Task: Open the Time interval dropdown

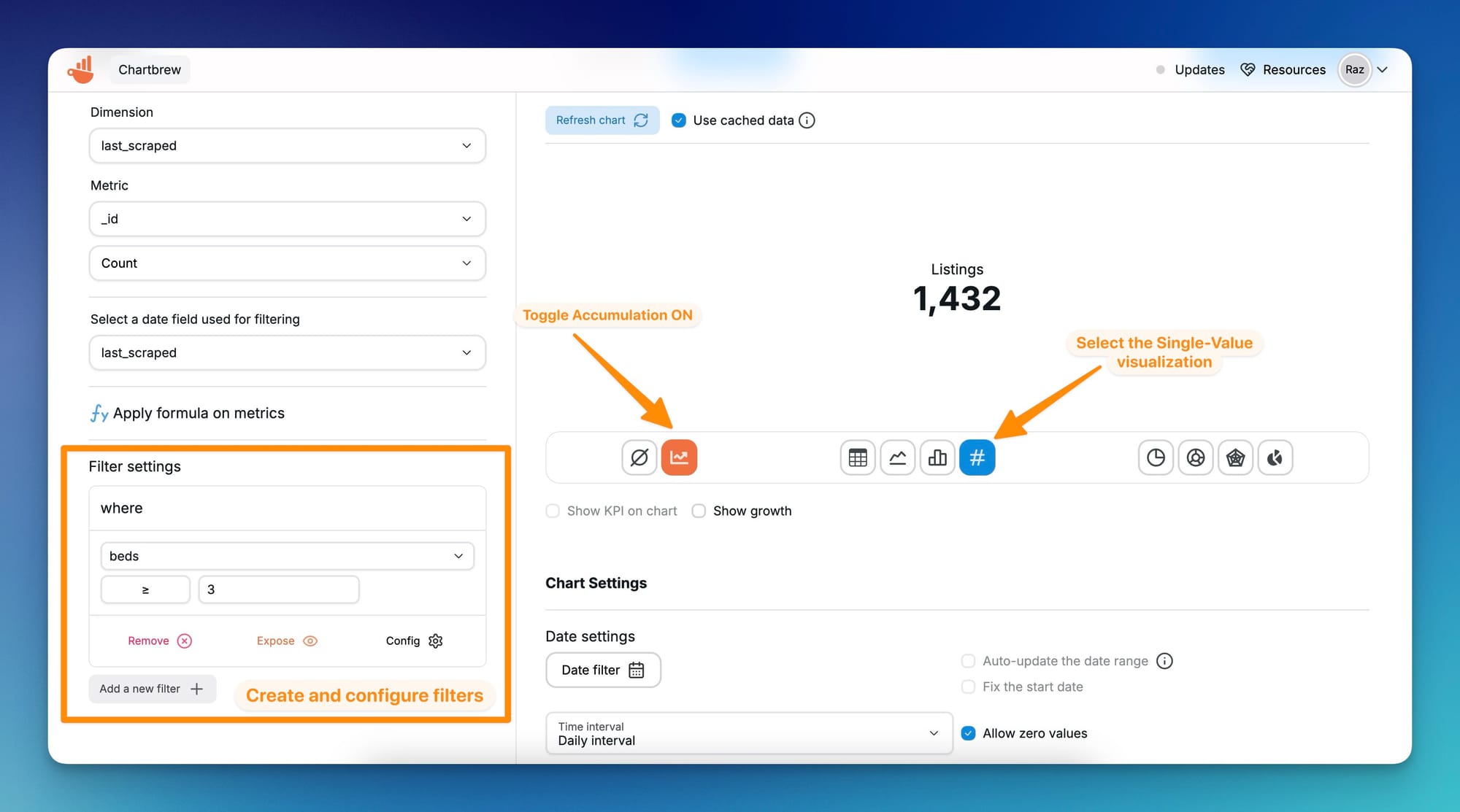Action: tap(748, 733)
